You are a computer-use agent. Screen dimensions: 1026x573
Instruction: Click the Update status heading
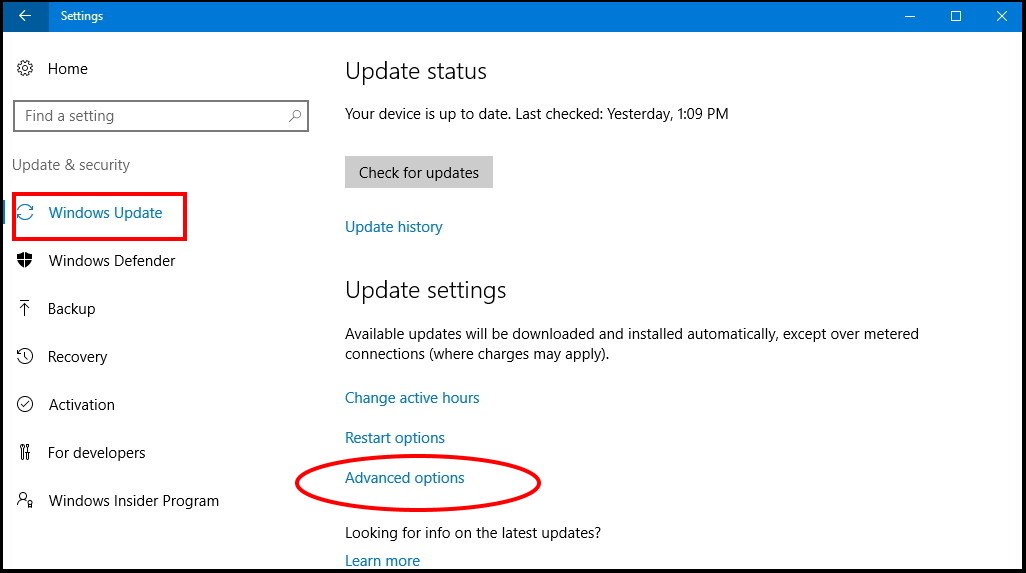click(416, 71)
